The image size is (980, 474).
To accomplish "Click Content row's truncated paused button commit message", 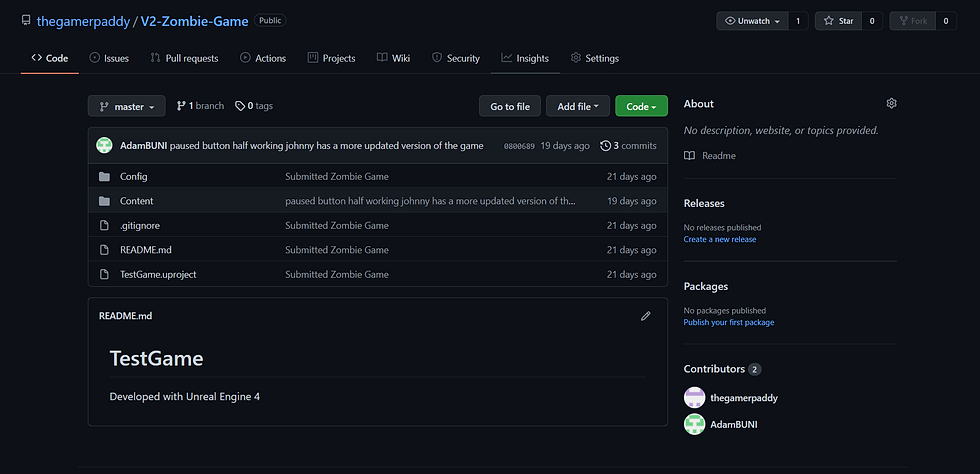I will (431, 201).
